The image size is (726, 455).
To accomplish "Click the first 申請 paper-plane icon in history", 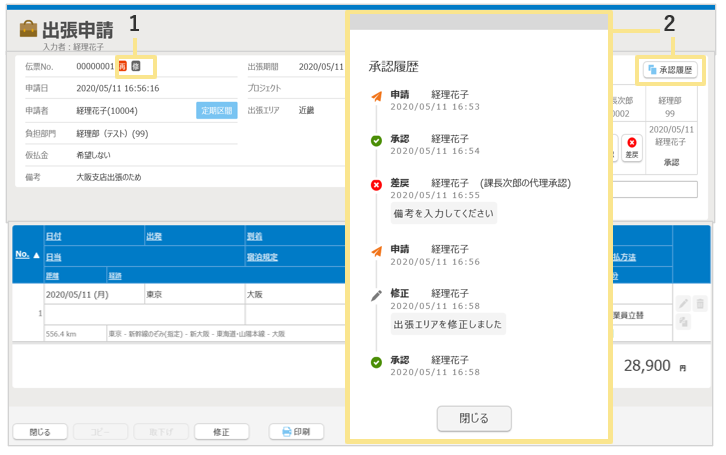I will (376, 96).
